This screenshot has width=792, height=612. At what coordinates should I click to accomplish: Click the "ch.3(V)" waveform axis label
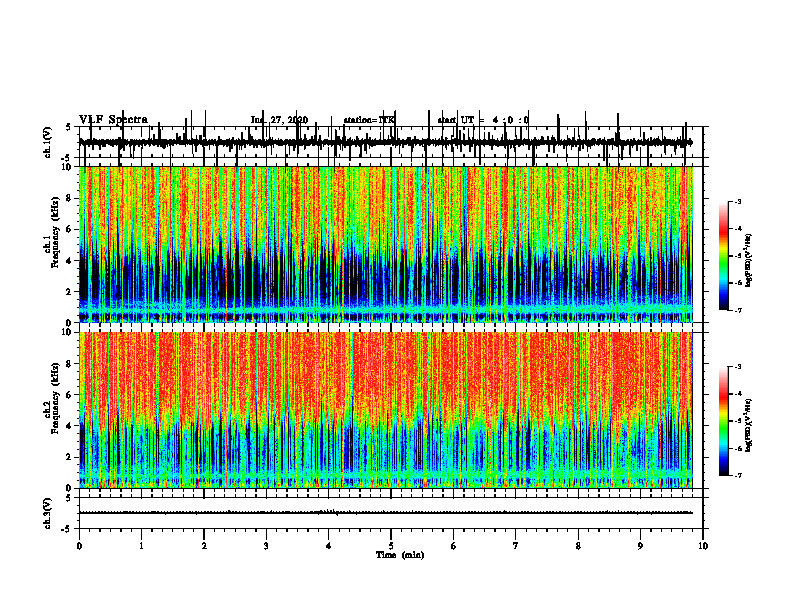tap(48, 513)
